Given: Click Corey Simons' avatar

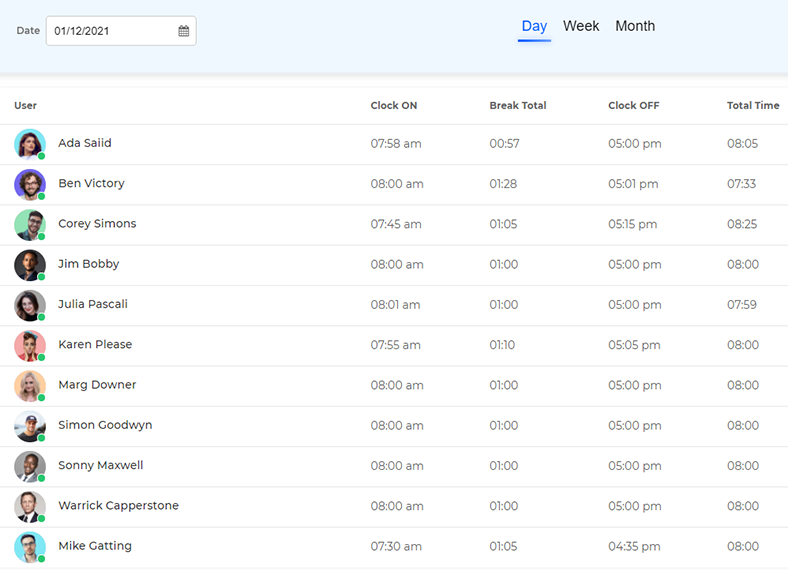Looking at the screenshot, I should [30, 225].
